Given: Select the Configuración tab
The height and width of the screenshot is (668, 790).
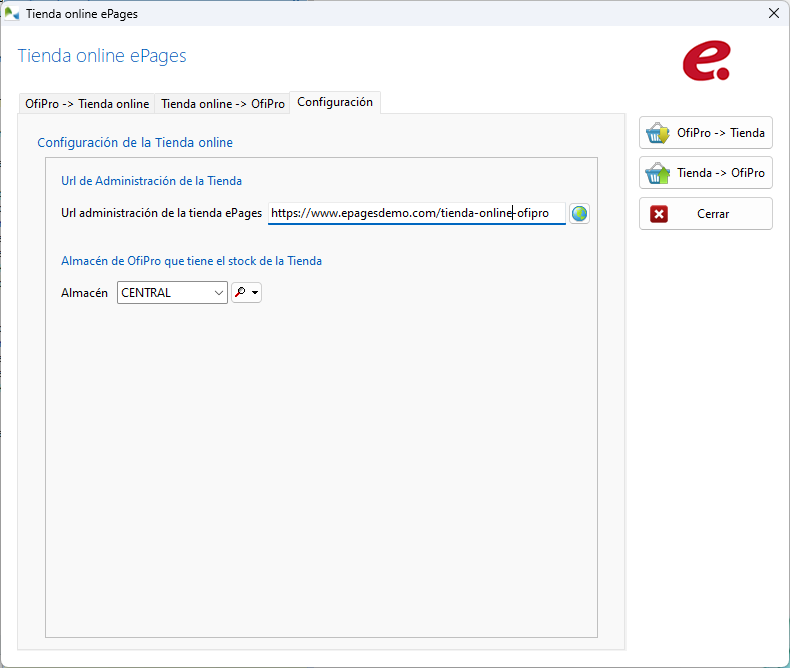Looking at the screenshot, I should click(335, 102).
